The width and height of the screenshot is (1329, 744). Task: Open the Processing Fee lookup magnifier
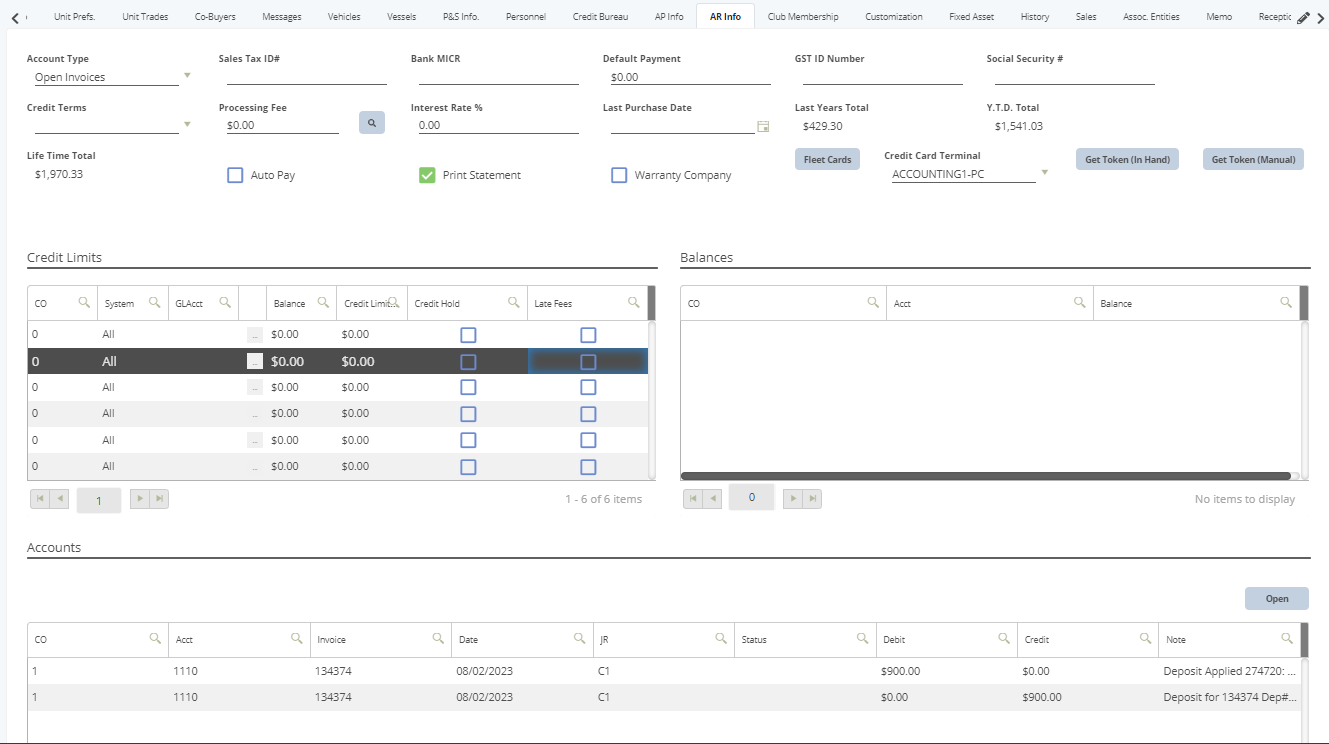(x=371, y=121)
